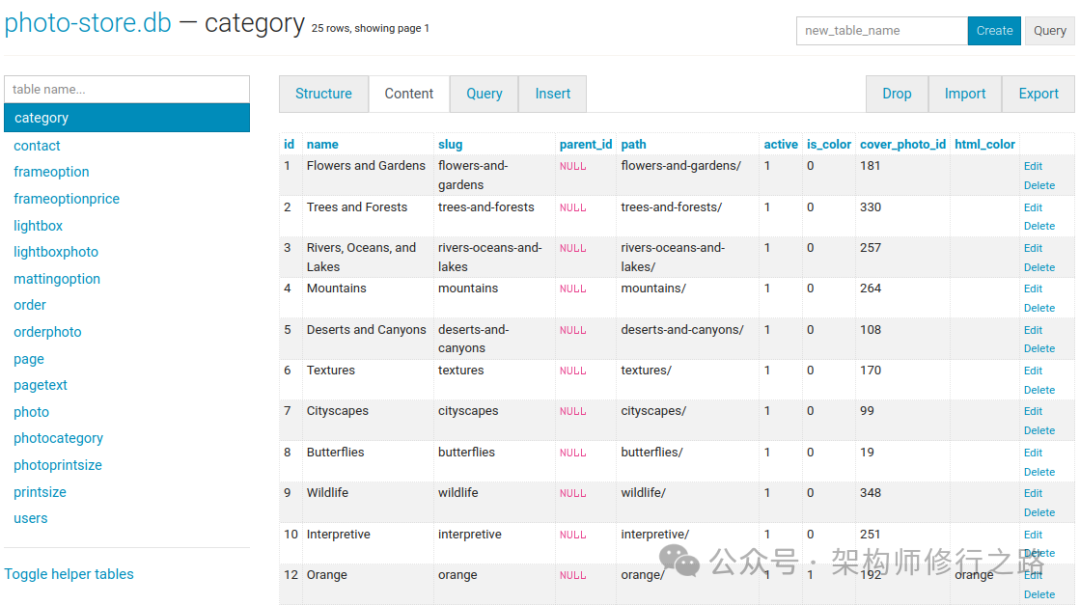Click the top-right Query button

(x=1049, y=31)
